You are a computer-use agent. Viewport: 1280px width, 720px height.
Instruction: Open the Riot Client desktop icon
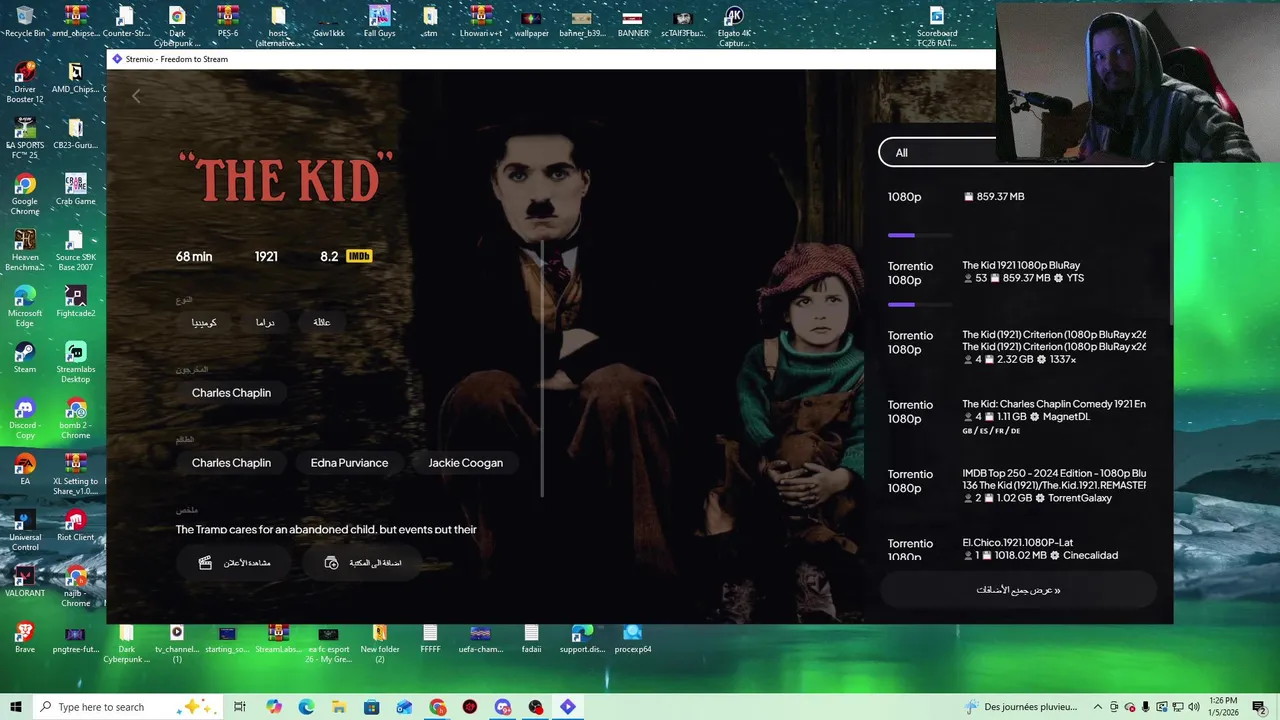(x=75, y=525)
